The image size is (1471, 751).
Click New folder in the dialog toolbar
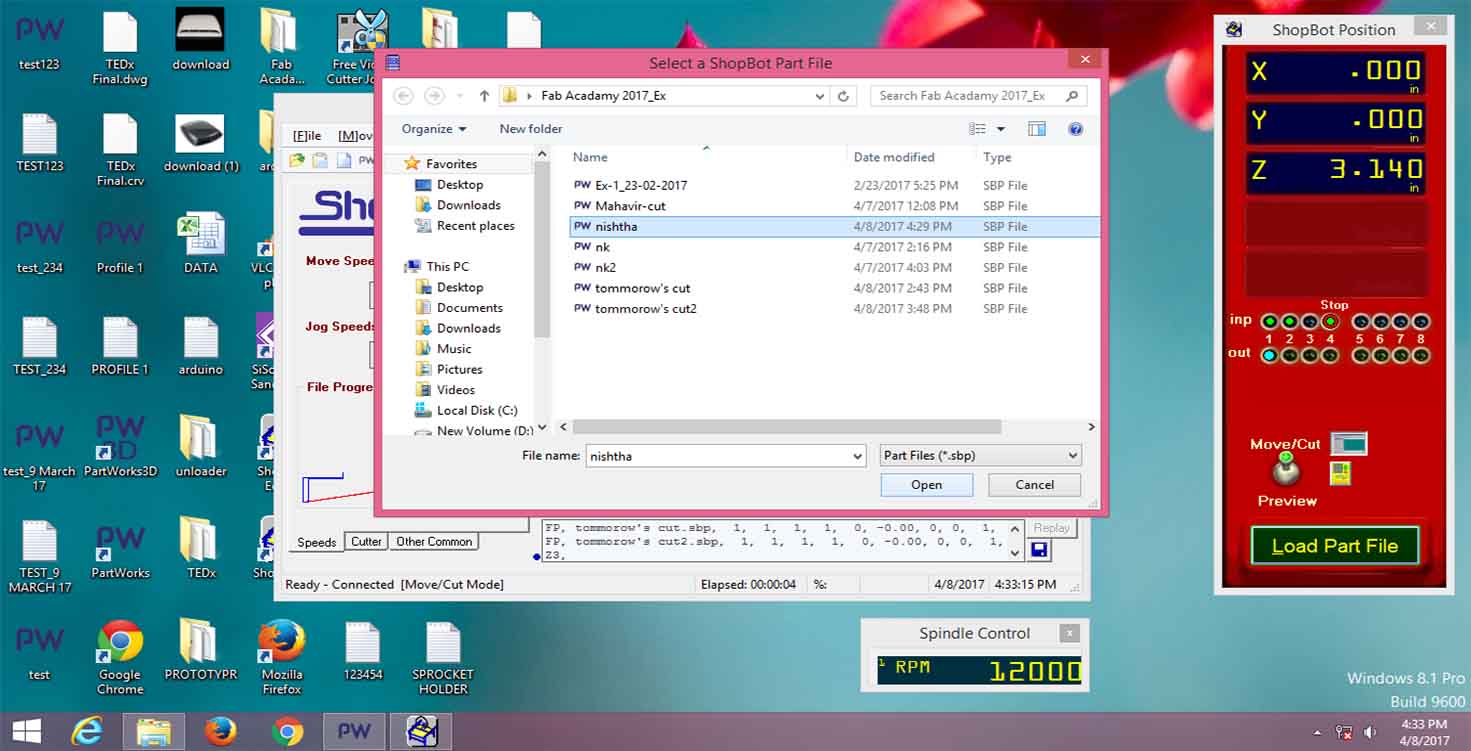tap(530, 129)
